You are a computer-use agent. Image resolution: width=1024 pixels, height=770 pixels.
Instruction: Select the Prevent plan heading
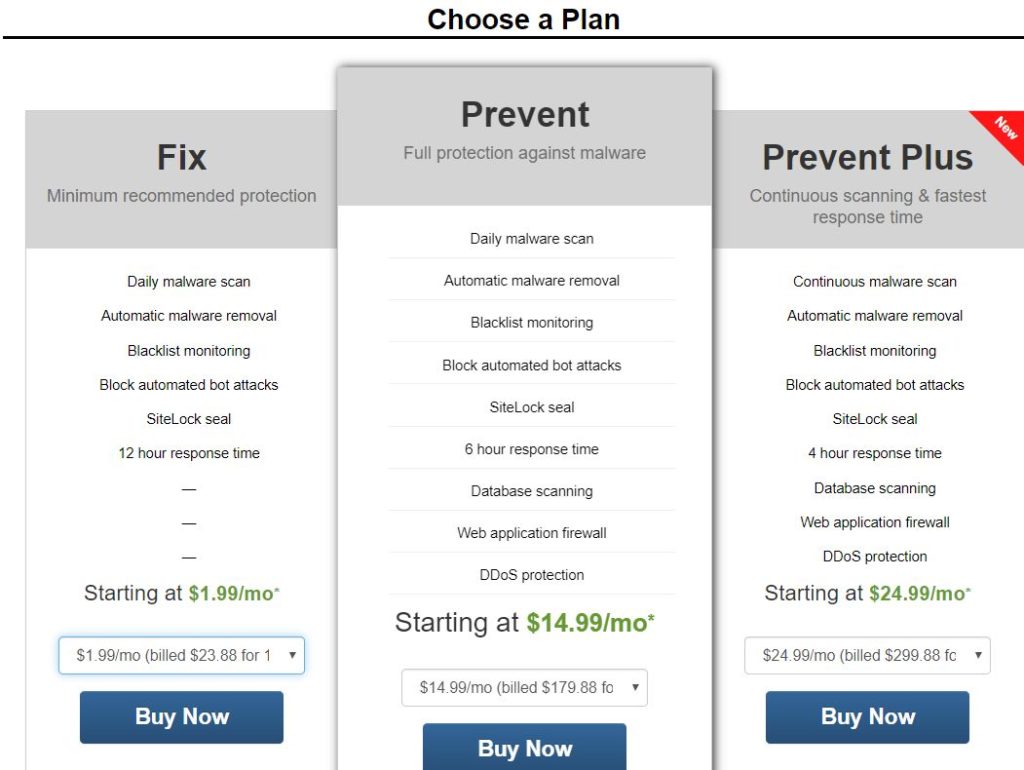tap(525, 114)
